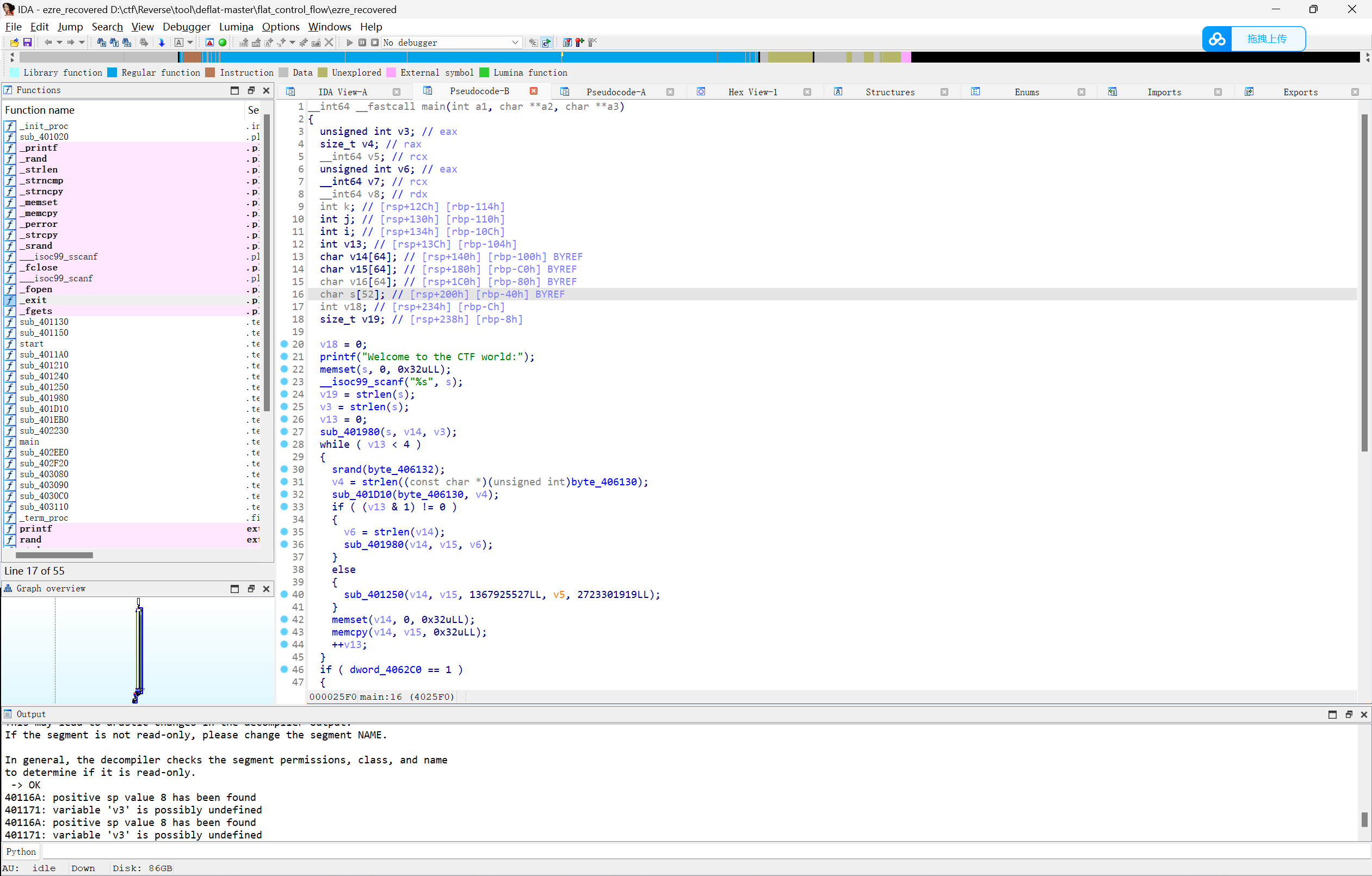Image resolution: width=1372 pixels, height=876 pixels.
Task: Click the Save database toolbar icon
Action: click(27, 43)
